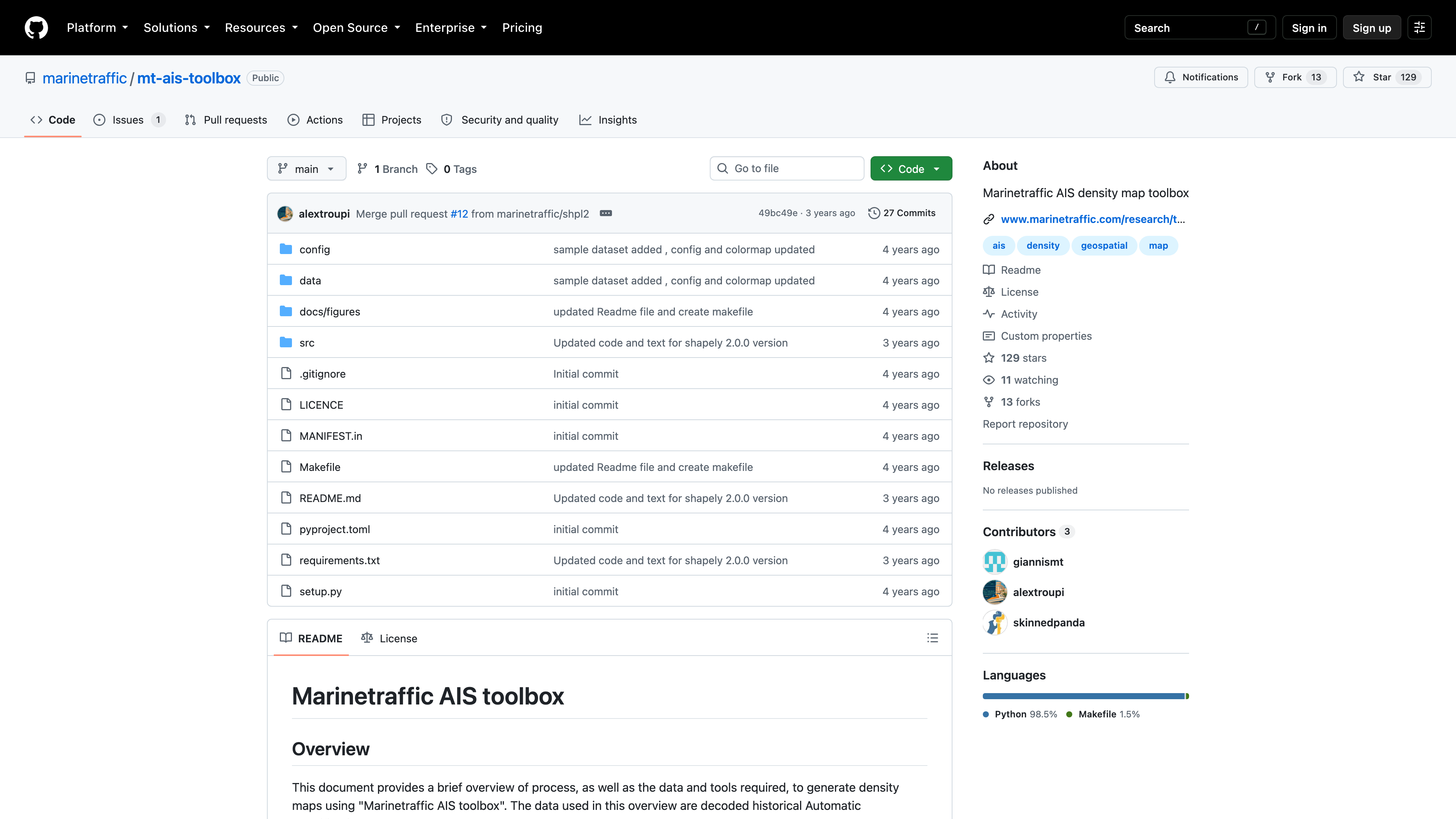The height and width of the screenshot is (819, 1456).
Task: Select the density topic tag
Action: pyautogui.click(x=1043, y=245)
